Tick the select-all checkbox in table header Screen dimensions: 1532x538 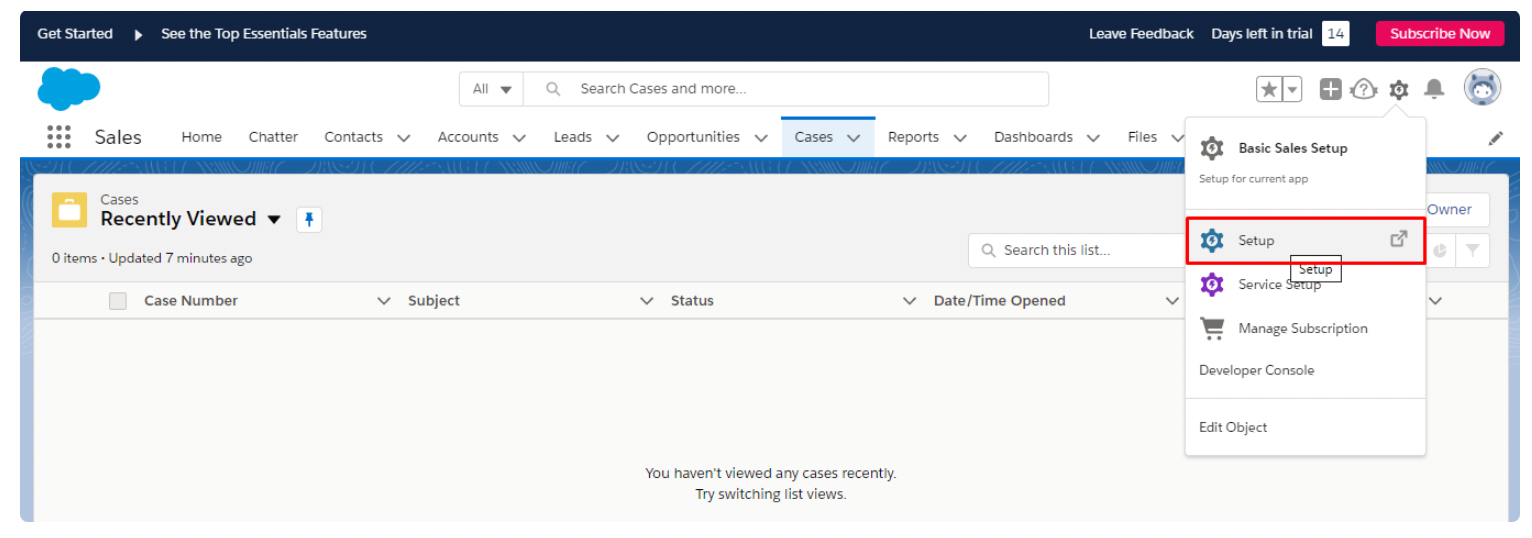point(118,301)
